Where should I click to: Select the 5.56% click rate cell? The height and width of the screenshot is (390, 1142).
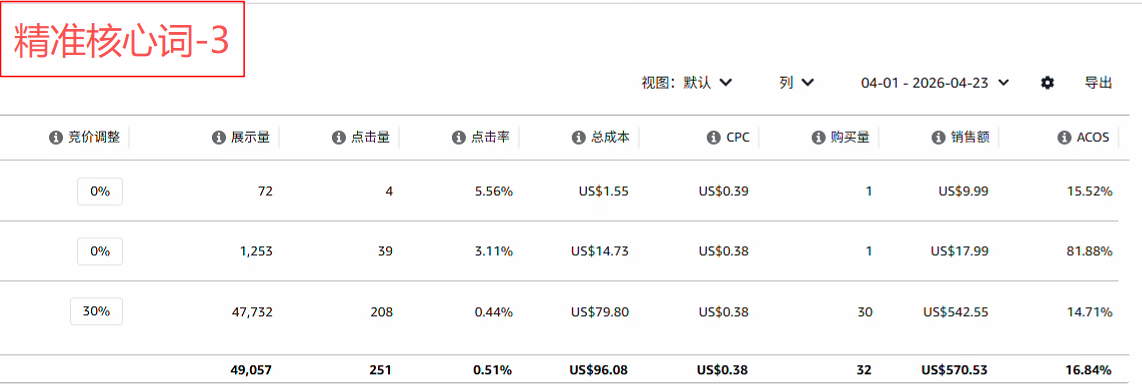(494, 192)
